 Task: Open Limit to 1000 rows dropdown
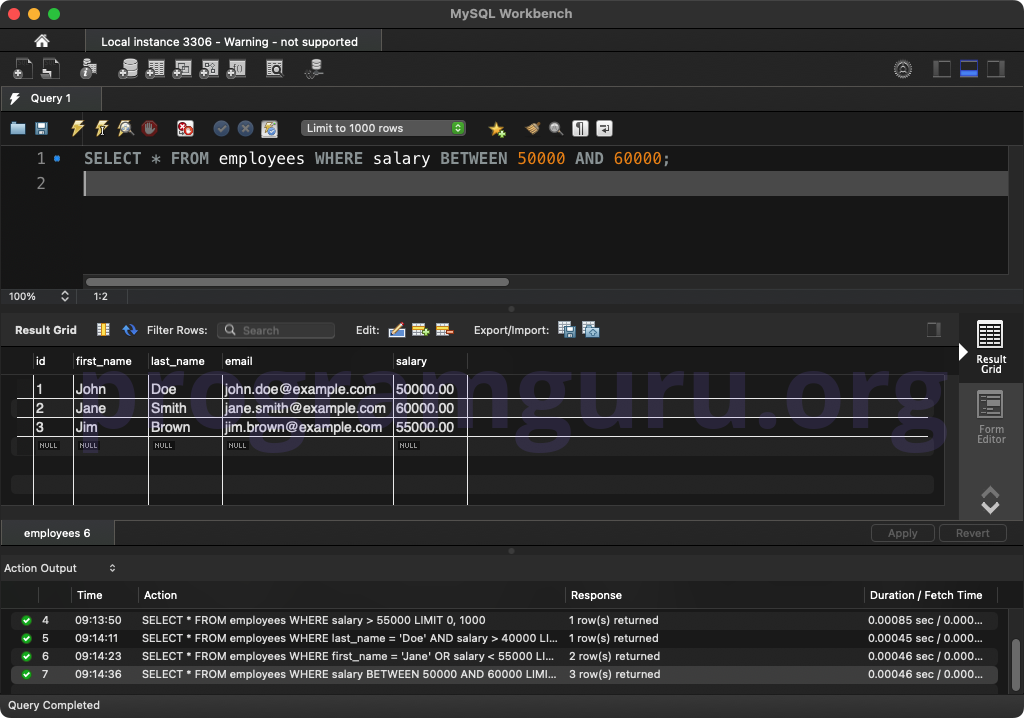click(383, 128)
